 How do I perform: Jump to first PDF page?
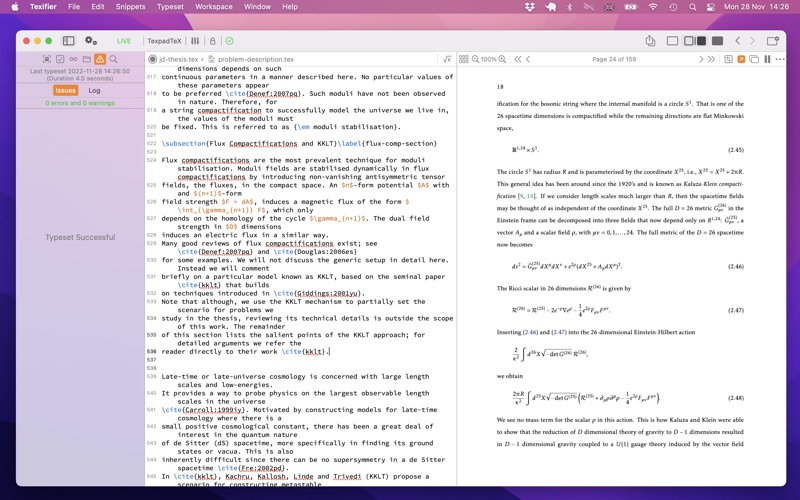518,59
